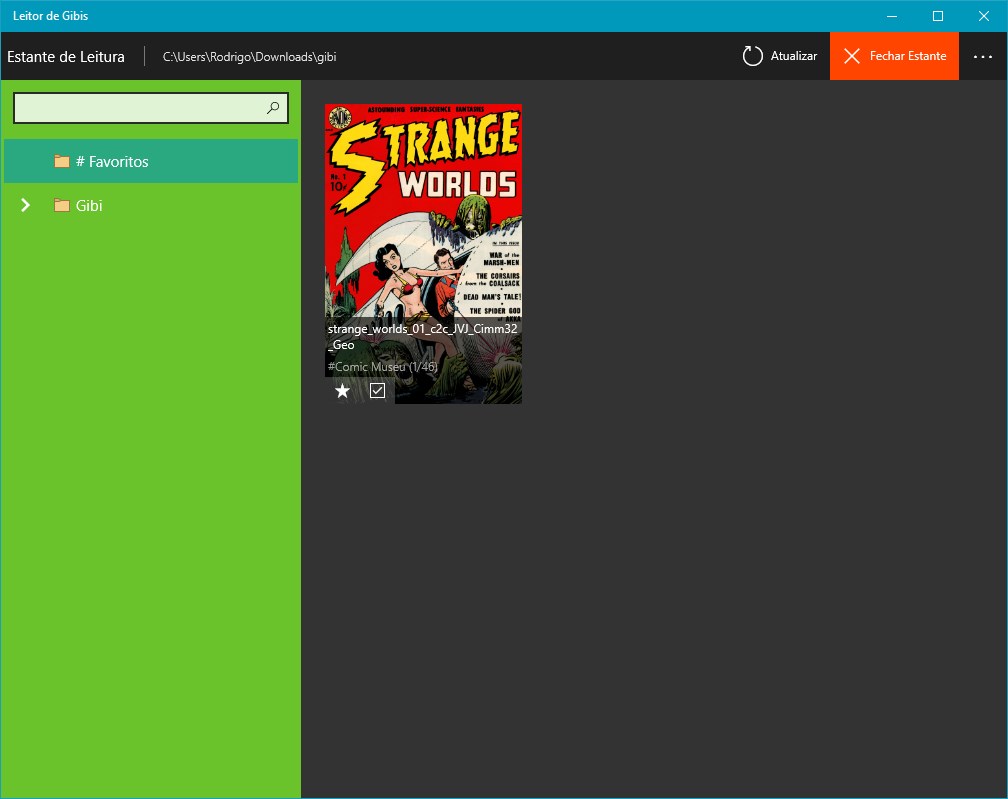Toggle the favorite star on Strange Worlds
1008x799 pixels.
(x=343, y=391)
